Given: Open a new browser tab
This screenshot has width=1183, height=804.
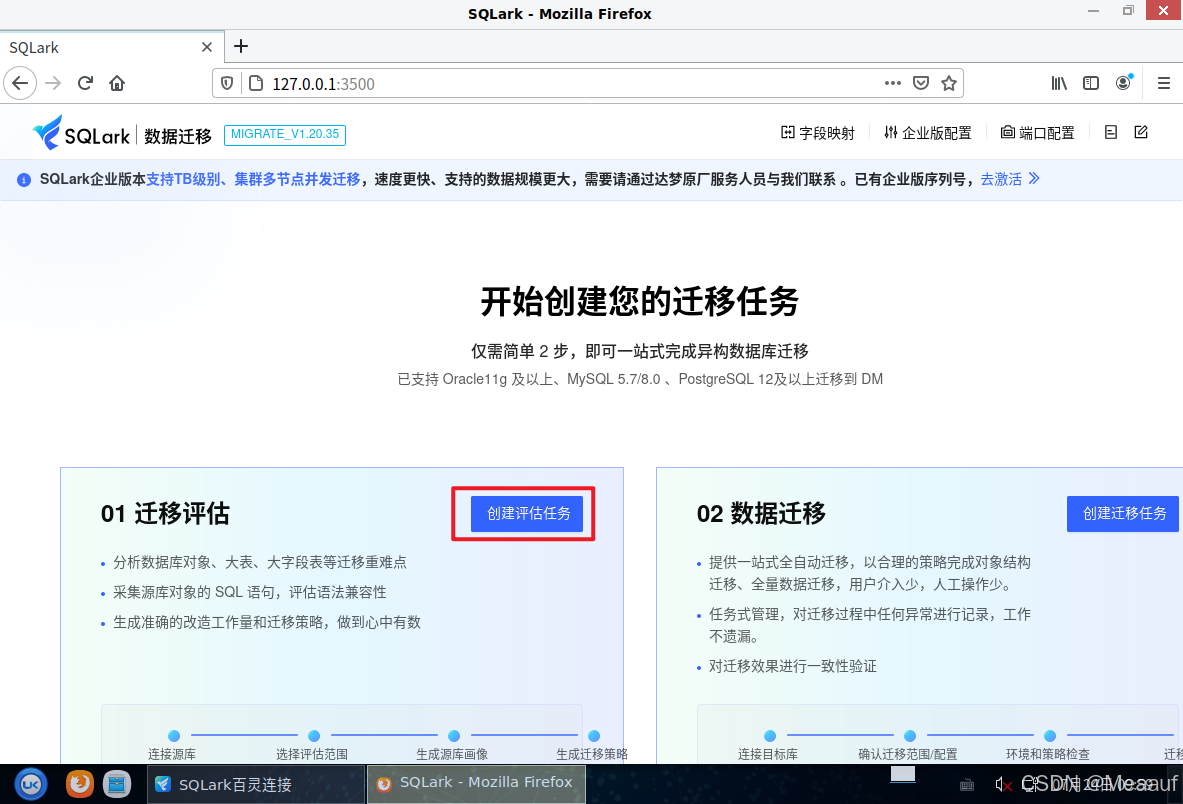Looking at the screenshot, I should (x=241, y=46).
